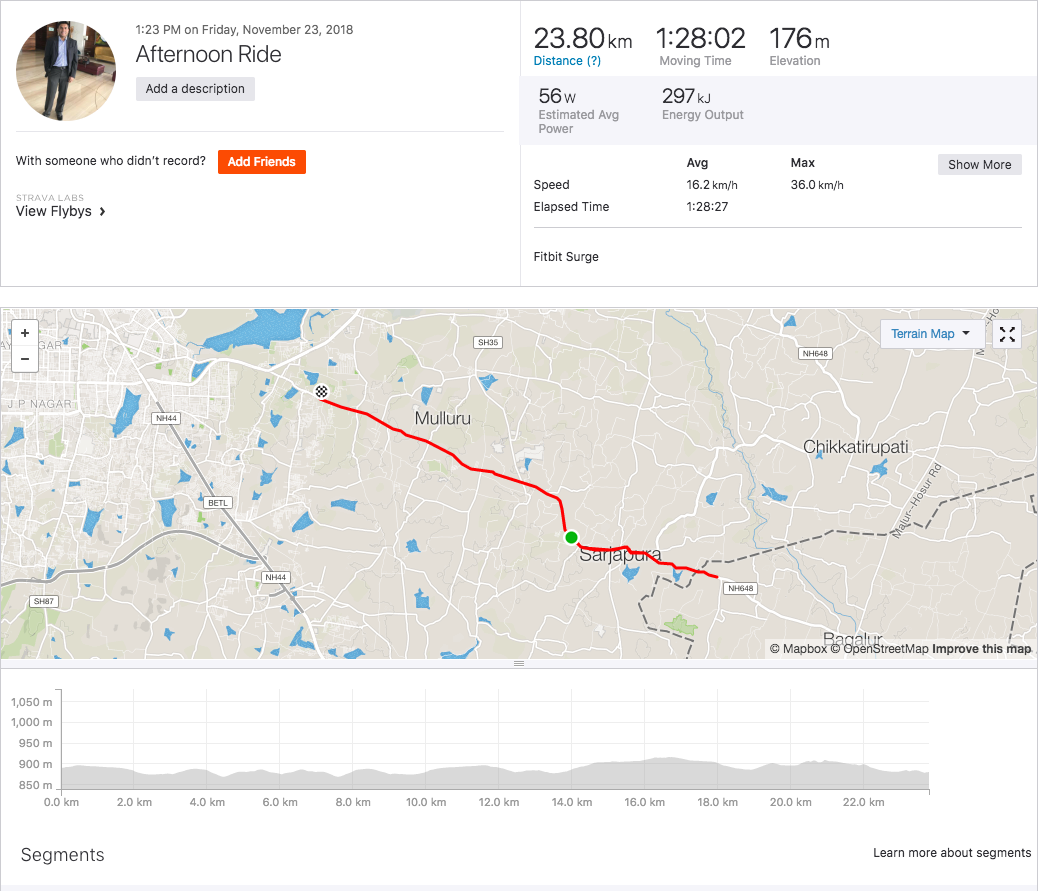Viewport: 1038px width, 891px height.
Task: Zoom out the map with minus button
Action: (x=24, y=359)
